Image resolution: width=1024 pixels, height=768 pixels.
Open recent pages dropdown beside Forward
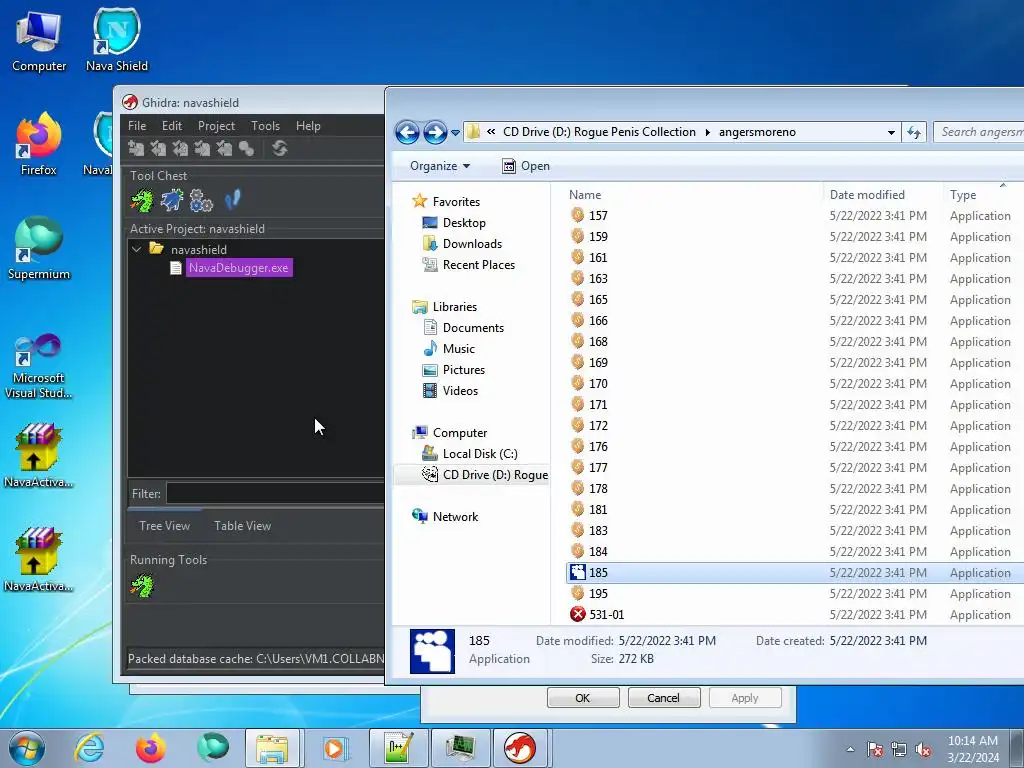coord(455,133)
